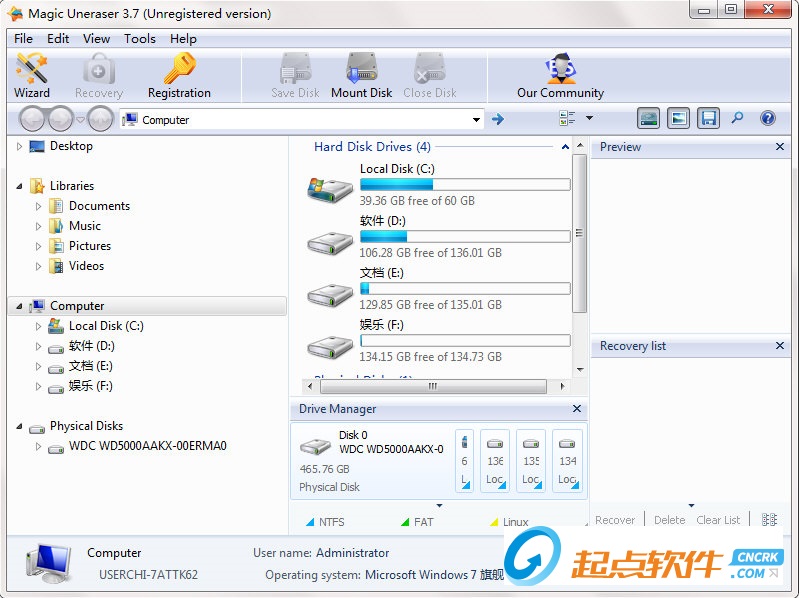Collapse the Hard Disk Drives group
799x598 pixels.
pyautogui.click(x=565, y=147)
